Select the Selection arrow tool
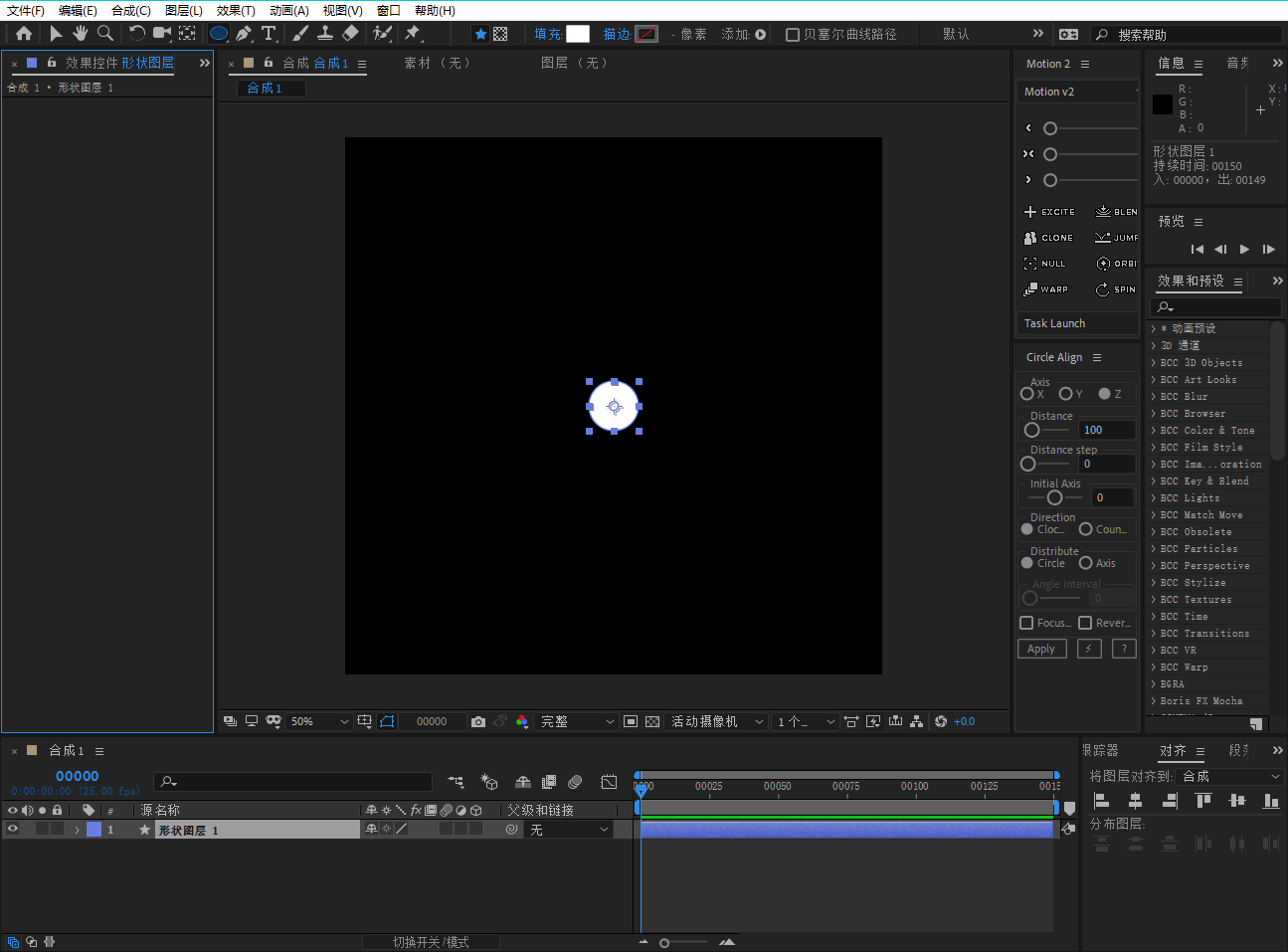 tap(56, 34)
